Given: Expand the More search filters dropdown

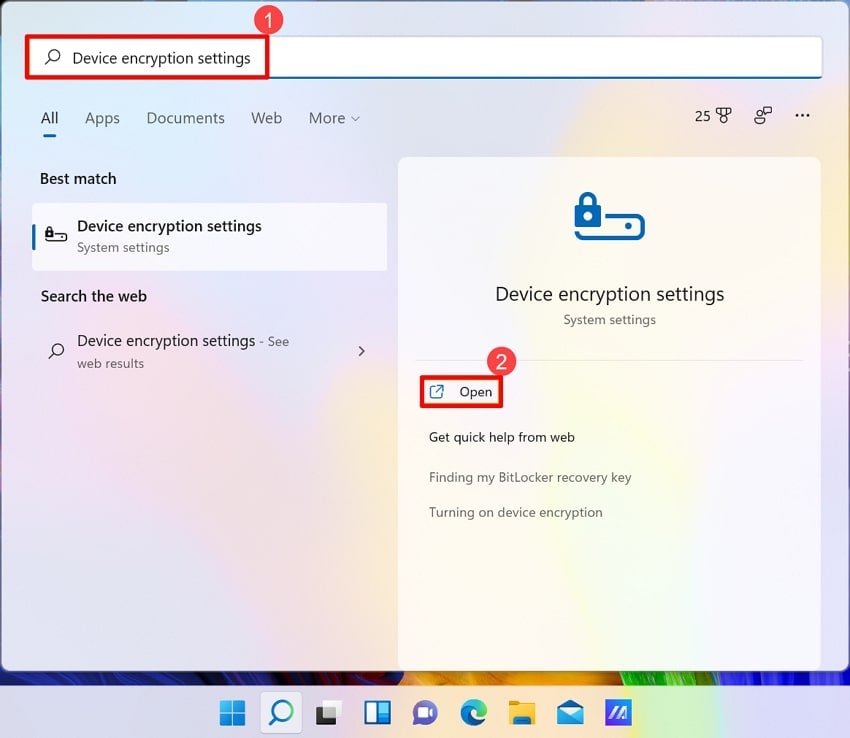Looking at the screenshot, I should (x=334, y=118).
